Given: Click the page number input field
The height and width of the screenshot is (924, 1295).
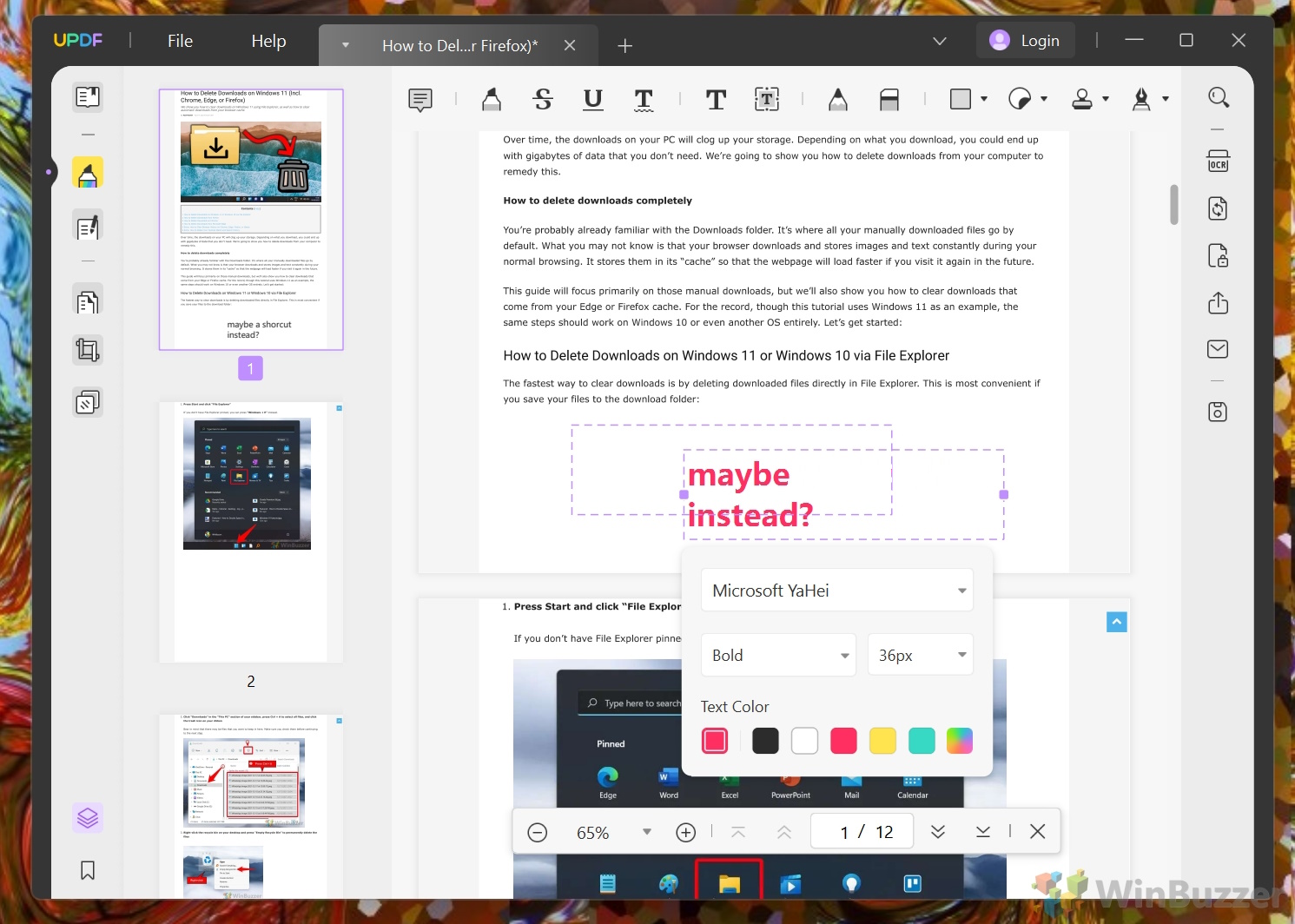Looking at the screenshot, I should pyautogui.click(x=862, y=831).
